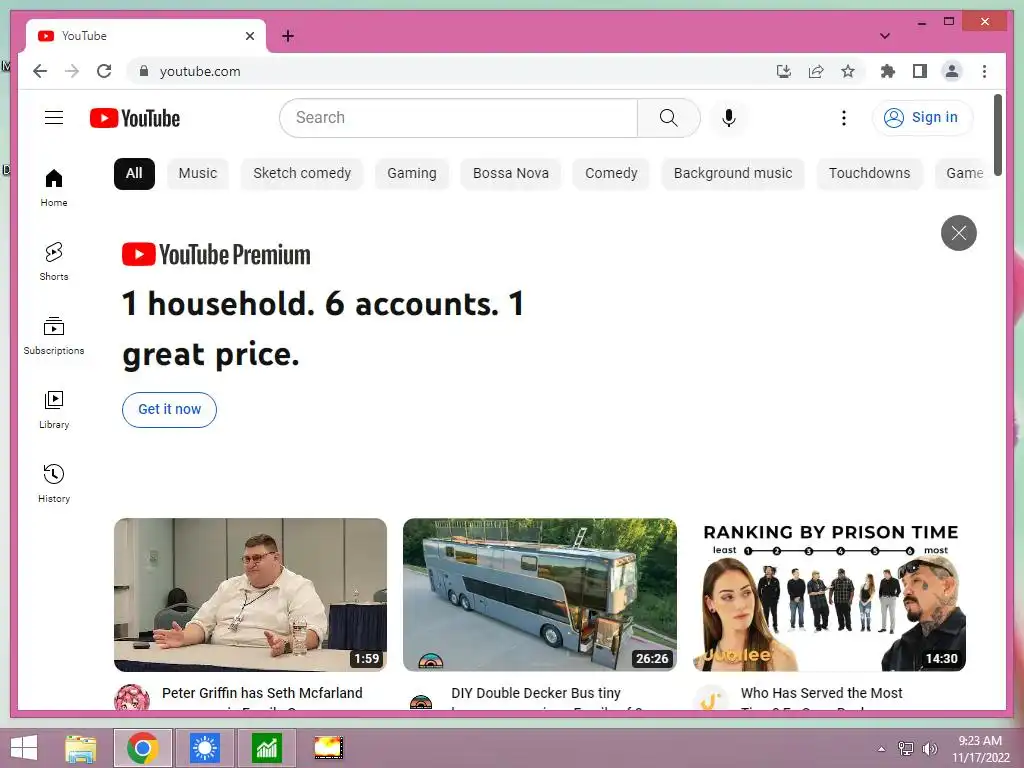
Task: Open Chrome extensions puzzle icon
Action: coord(888,71)
